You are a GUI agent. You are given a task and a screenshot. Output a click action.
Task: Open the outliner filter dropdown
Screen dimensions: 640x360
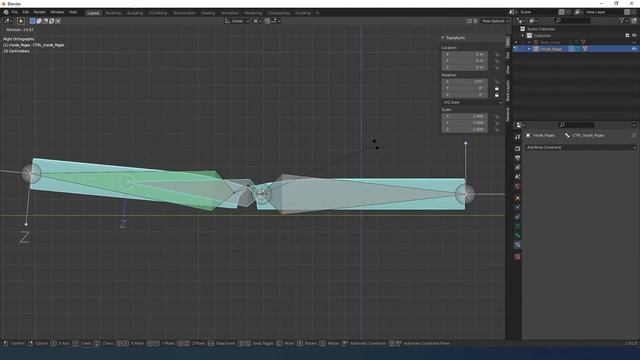[622, 20]
